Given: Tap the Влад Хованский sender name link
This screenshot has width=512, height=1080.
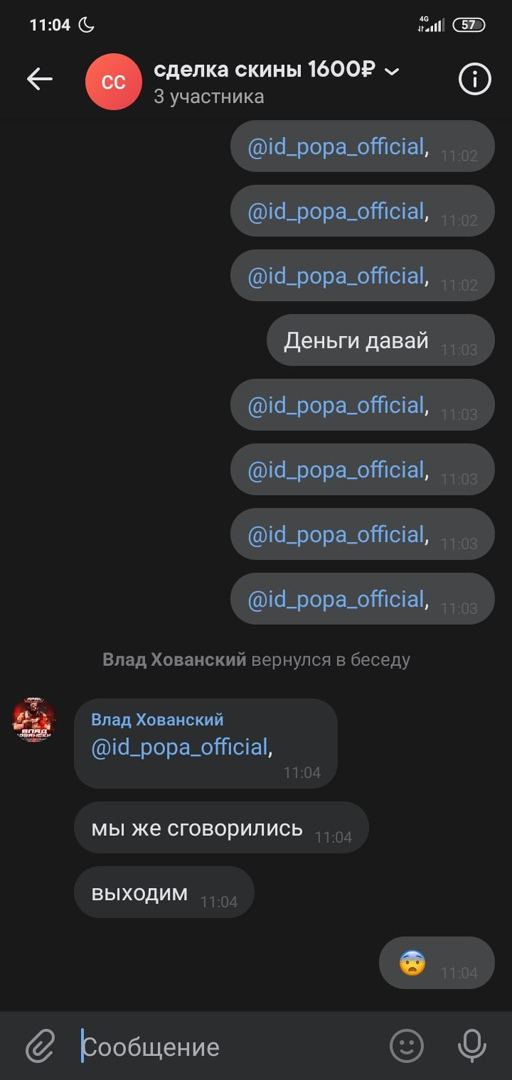Looking at the screenshot, I should coord(157,720).
